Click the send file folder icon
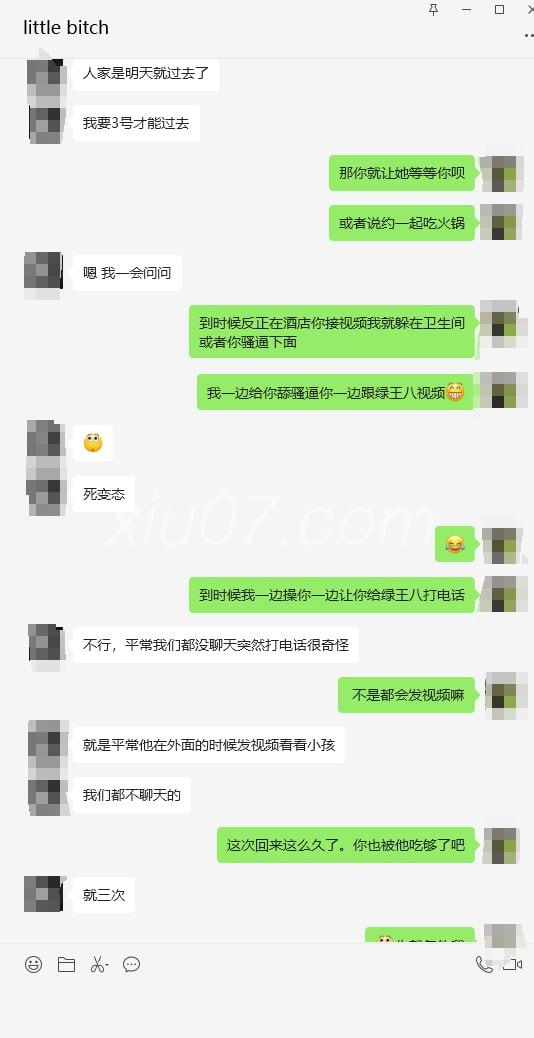The image size is (534, 1038). coord(66,965)
